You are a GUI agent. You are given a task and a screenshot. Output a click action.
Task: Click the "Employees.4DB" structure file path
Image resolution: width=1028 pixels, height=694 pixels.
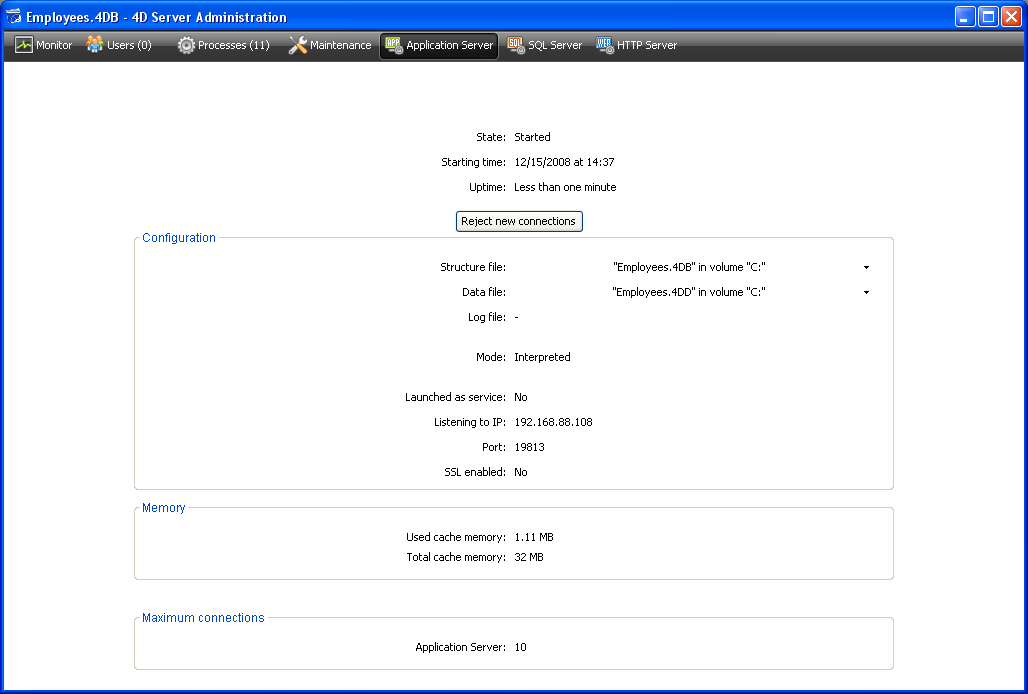click(x=689, y=267)
